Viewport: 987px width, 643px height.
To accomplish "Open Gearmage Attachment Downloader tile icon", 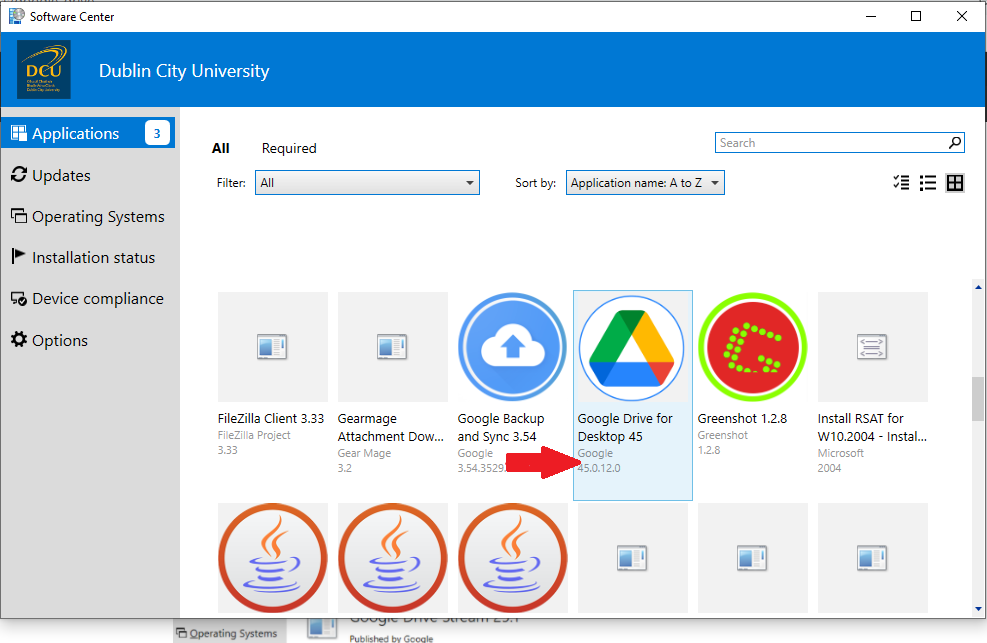I will pyautogui.click(x=393, y=347).
